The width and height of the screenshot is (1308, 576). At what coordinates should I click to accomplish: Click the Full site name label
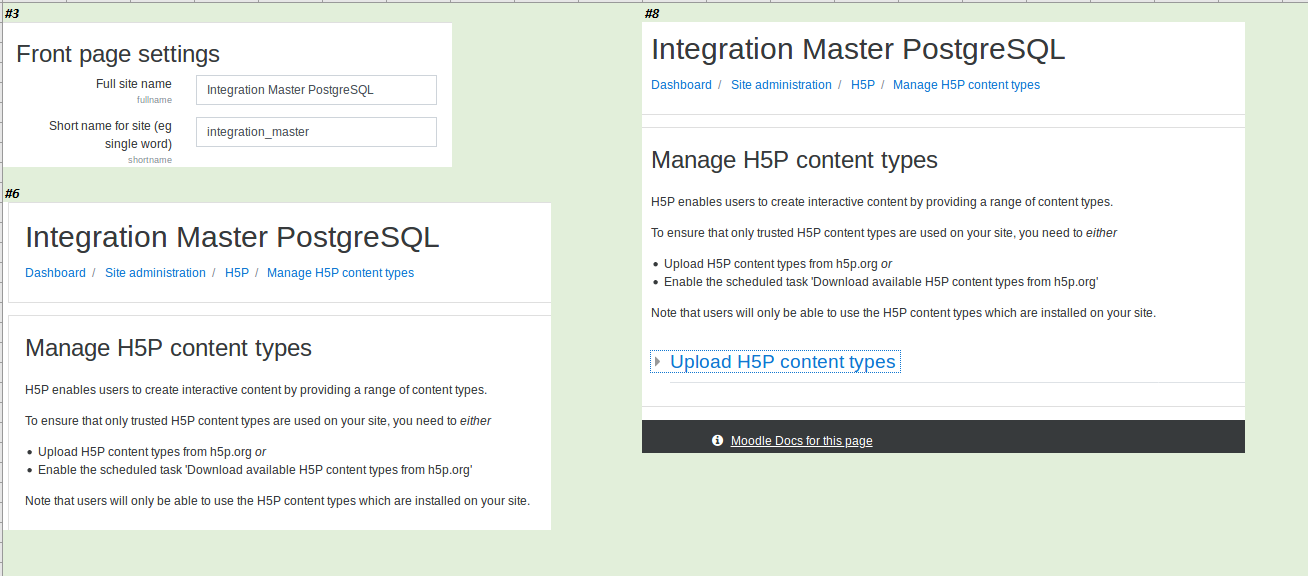(x=134, y=84)
